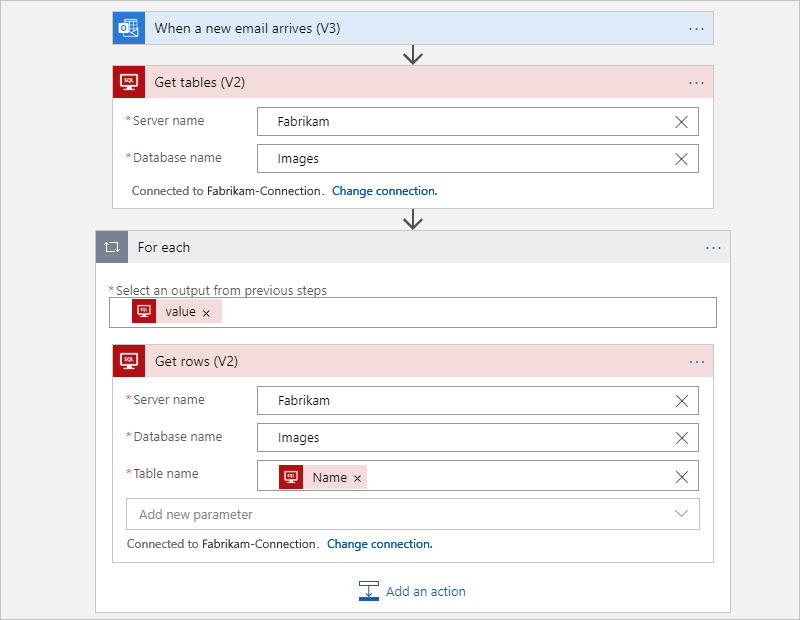Click Change connection under Get rows
Image resolution: width=800 pixels, height=620 pixels.
click(379, 543)
